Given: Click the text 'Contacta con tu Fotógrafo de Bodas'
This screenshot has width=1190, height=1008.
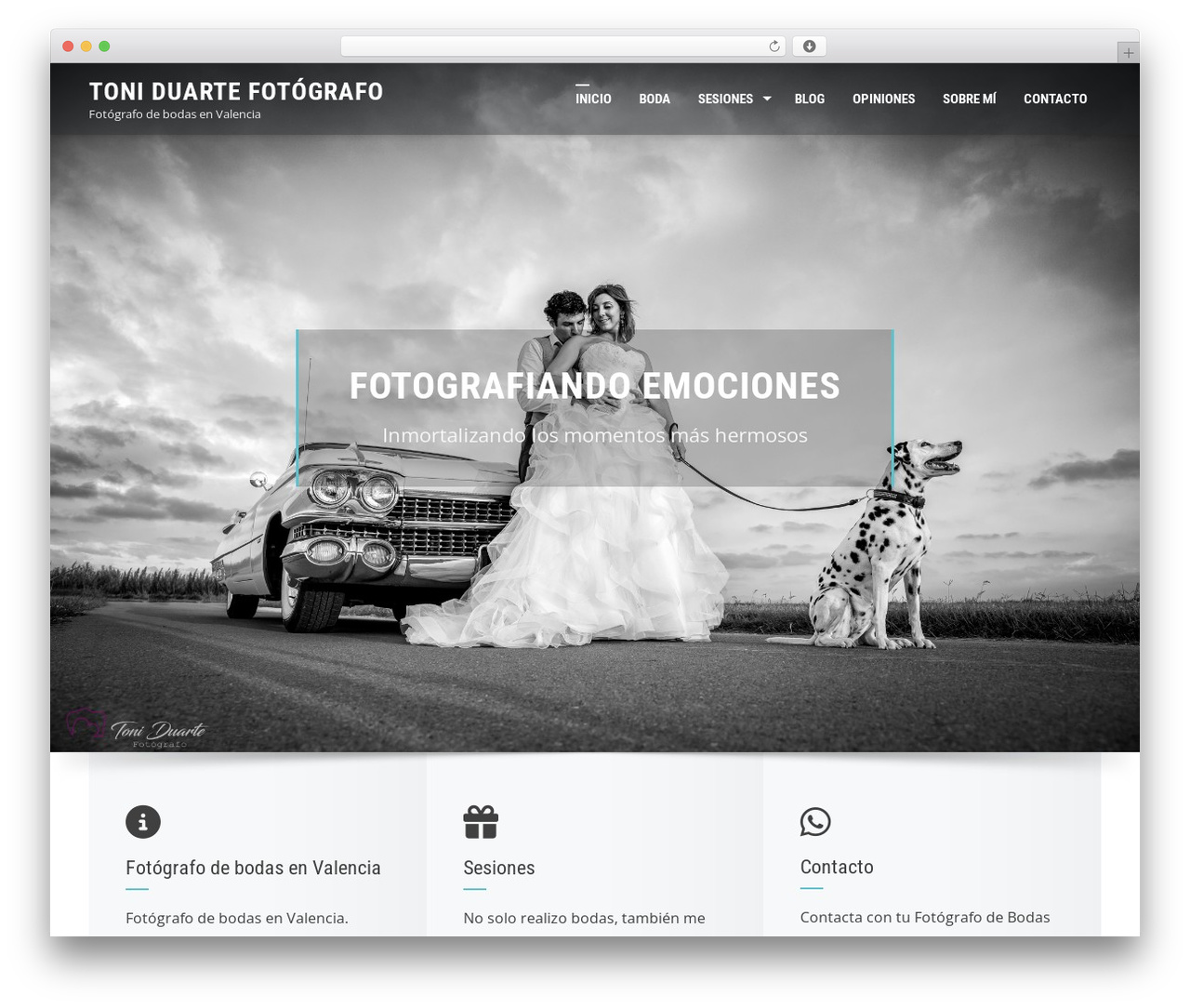Looking at the screenshot, I should (925, 917).
